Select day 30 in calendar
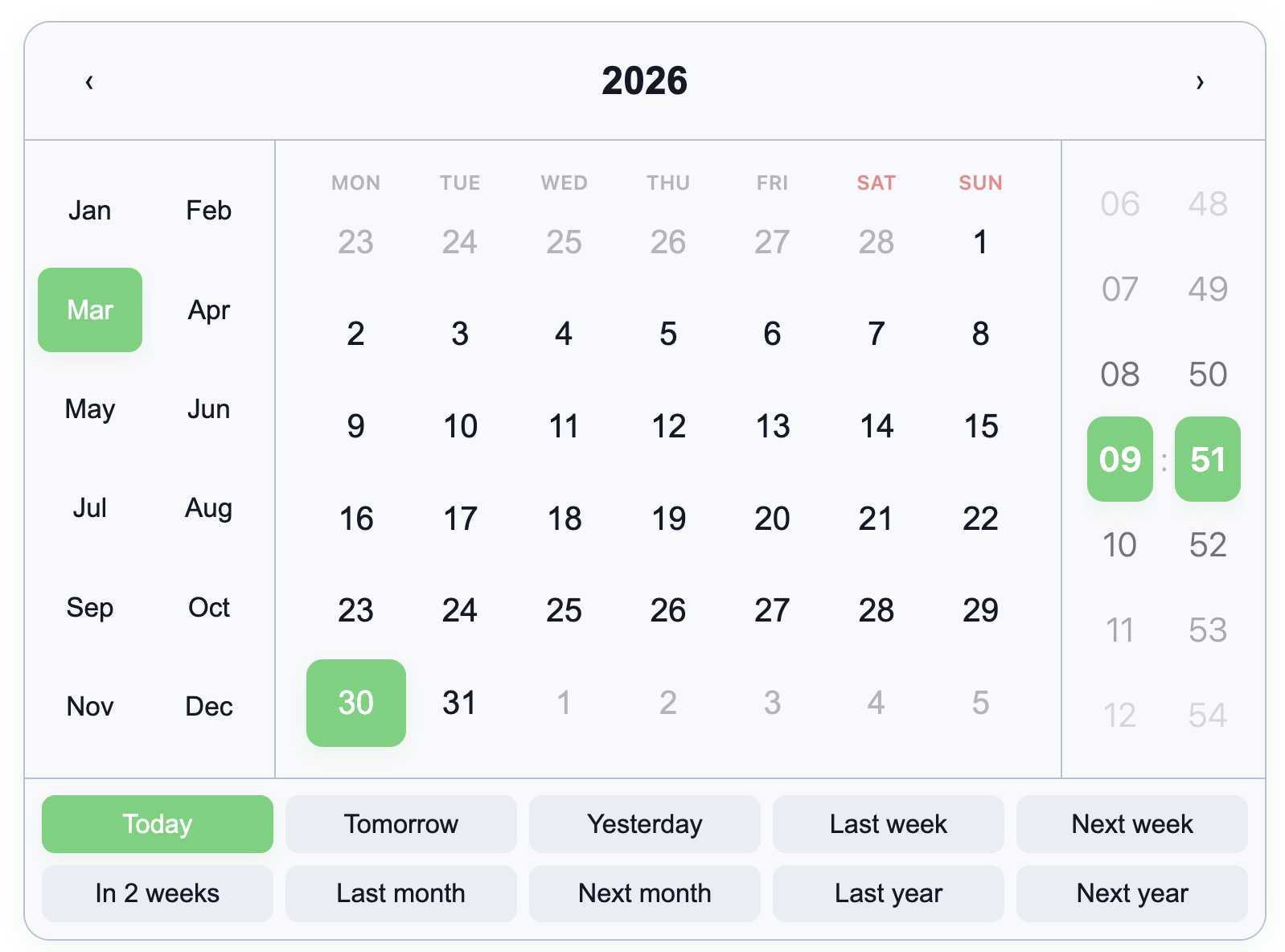 (355, 703)
